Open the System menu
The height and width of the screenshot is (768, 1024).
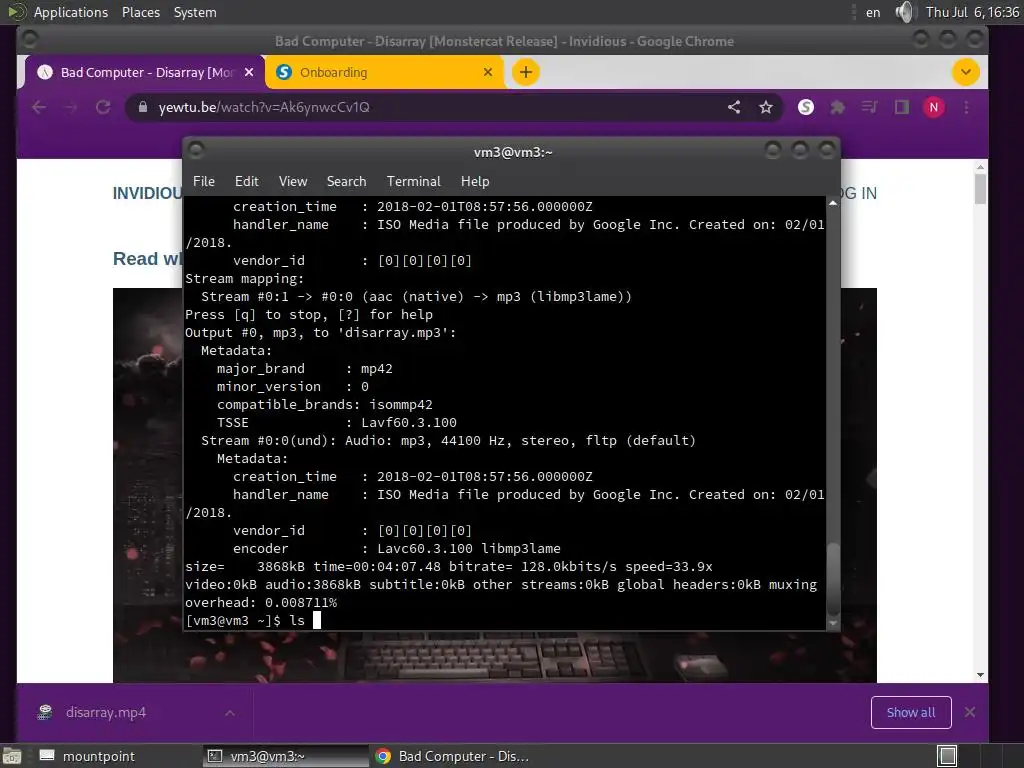click(195, 12)
